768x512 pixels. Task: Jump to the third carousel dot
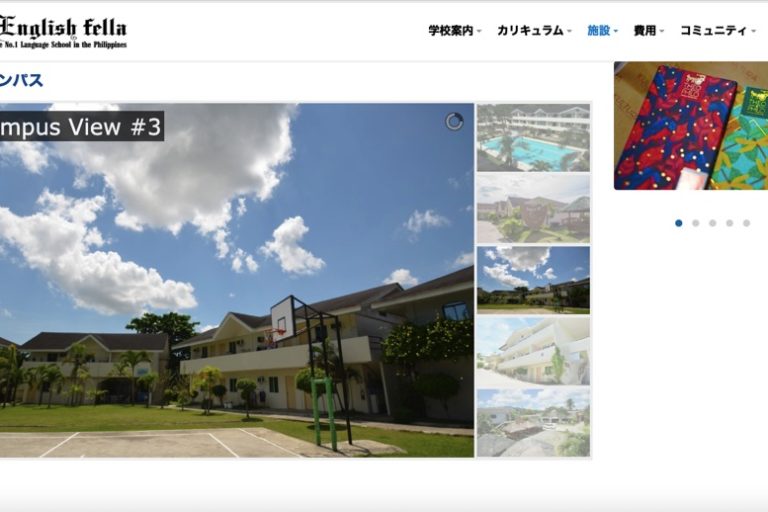pos(713,223)
